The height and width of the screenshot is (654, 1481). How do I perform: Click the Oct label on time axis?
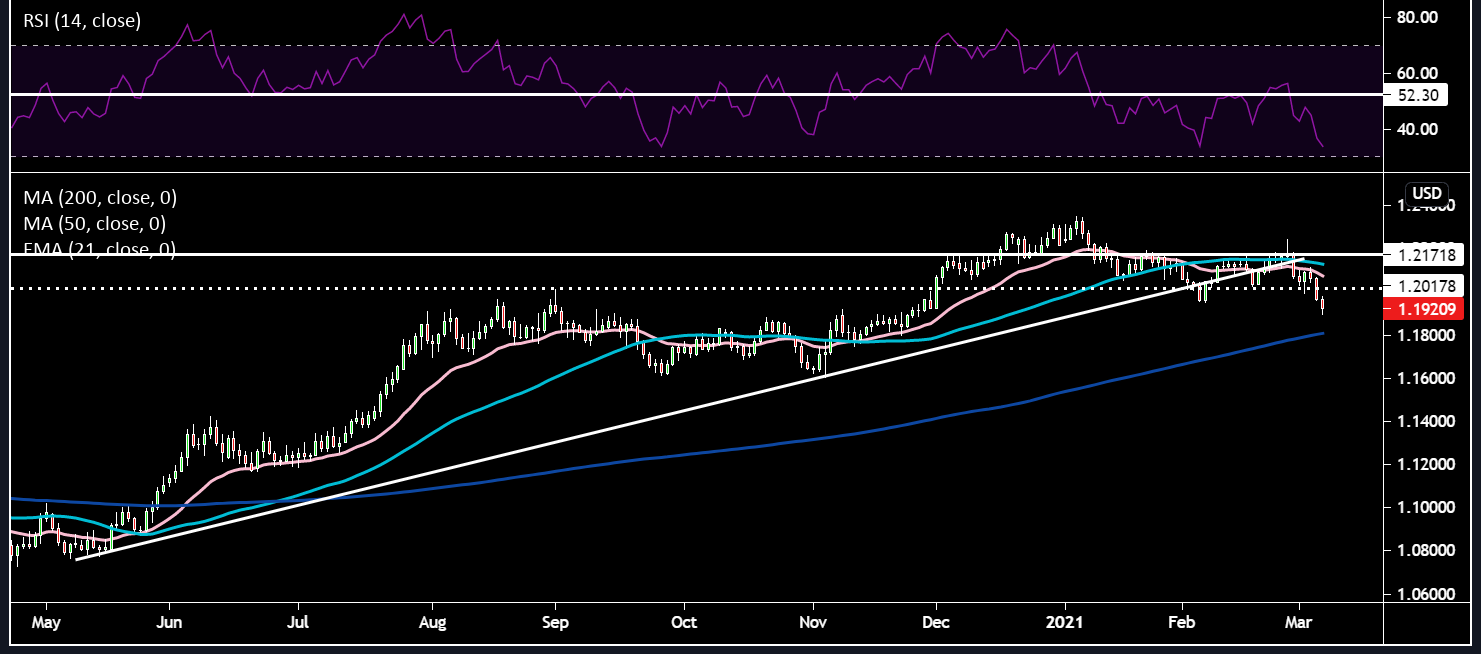[684, 621]
